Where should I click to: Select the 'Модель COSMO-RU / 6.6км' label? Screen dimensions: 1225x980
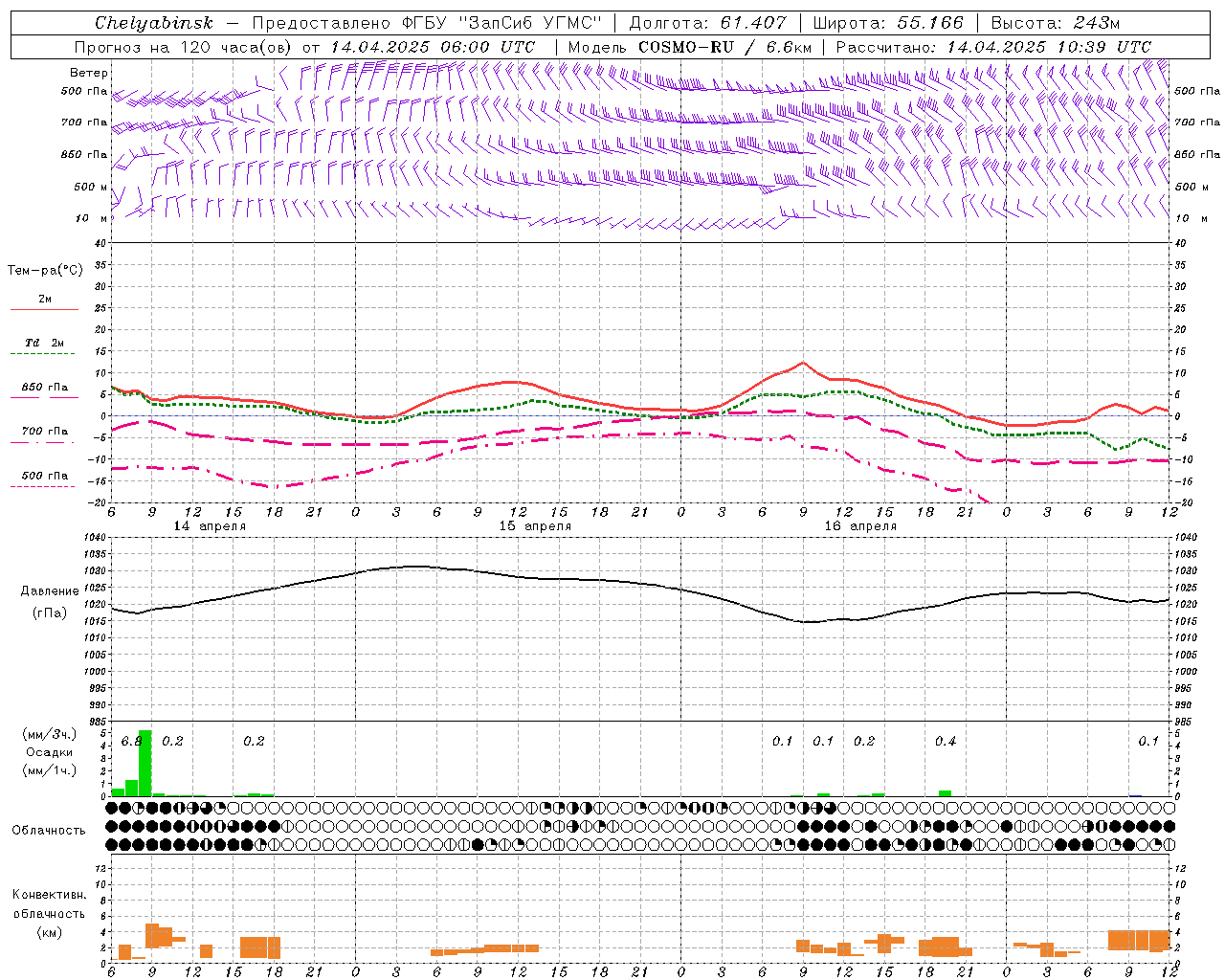[690, 47]
